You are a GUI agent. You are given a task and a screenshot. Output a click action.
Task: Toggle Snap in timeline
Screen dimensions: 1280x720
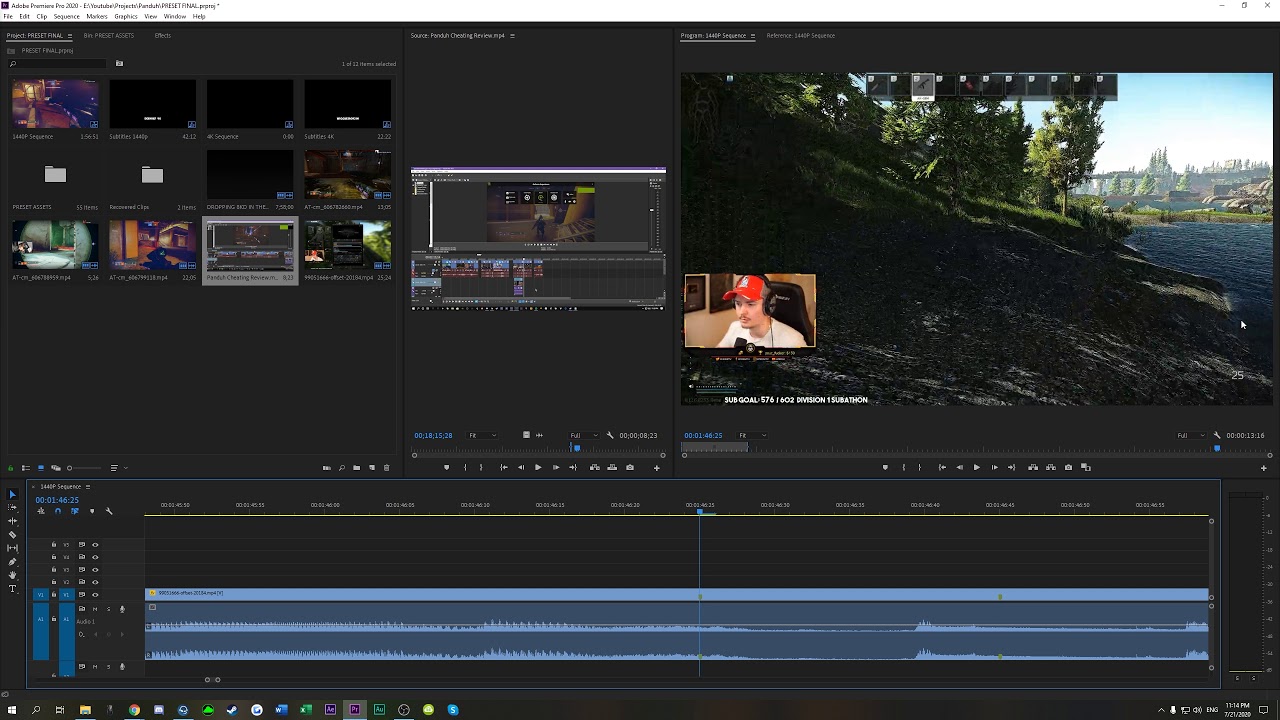(58, 511)
